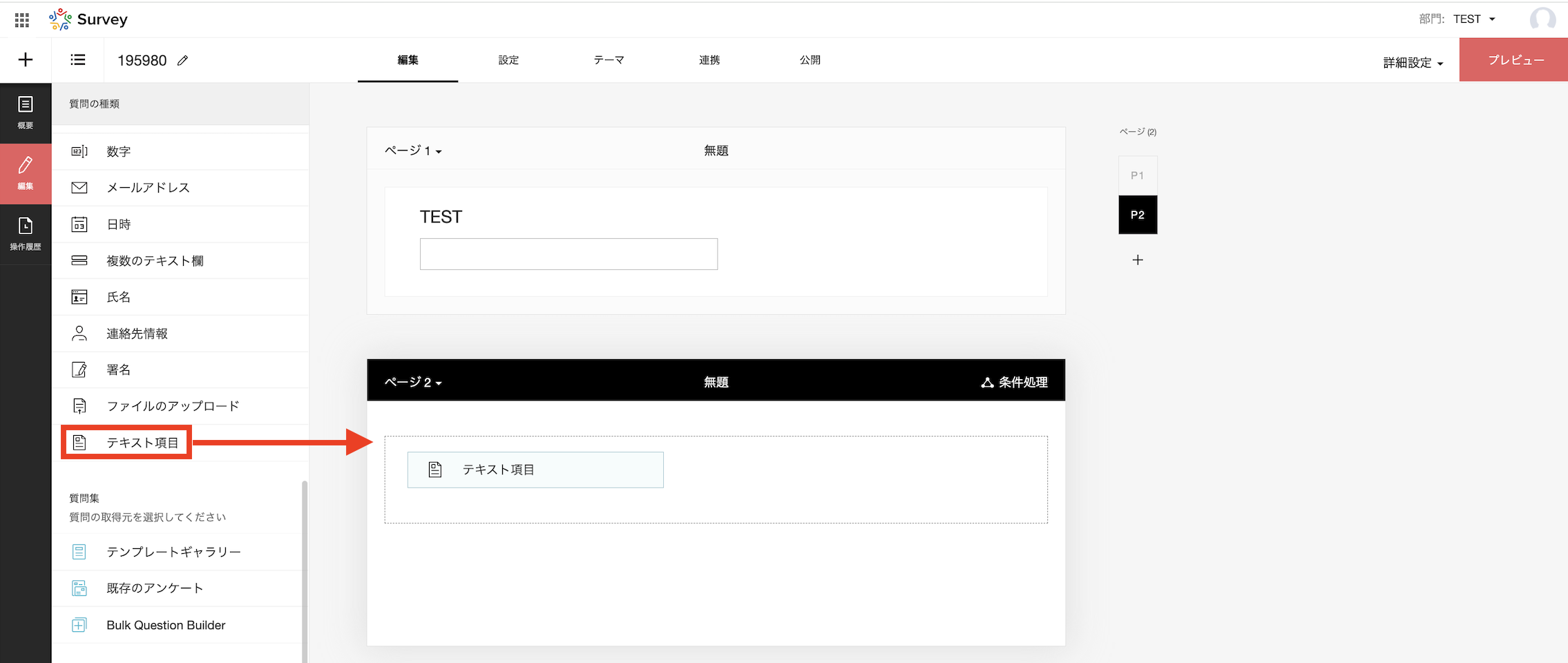Click the user profile avatar
This screenshot has height=663, width=1568.
pos(1542,19)
